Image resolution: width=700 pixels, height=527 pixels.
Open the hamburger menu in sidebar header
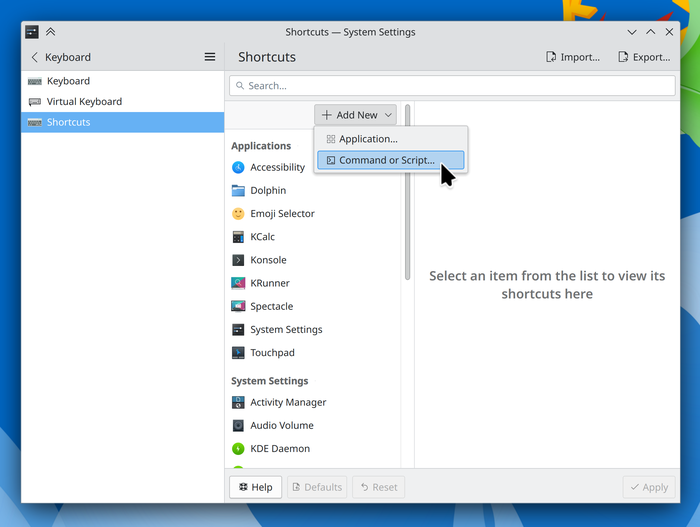click(x=210, y=57)
